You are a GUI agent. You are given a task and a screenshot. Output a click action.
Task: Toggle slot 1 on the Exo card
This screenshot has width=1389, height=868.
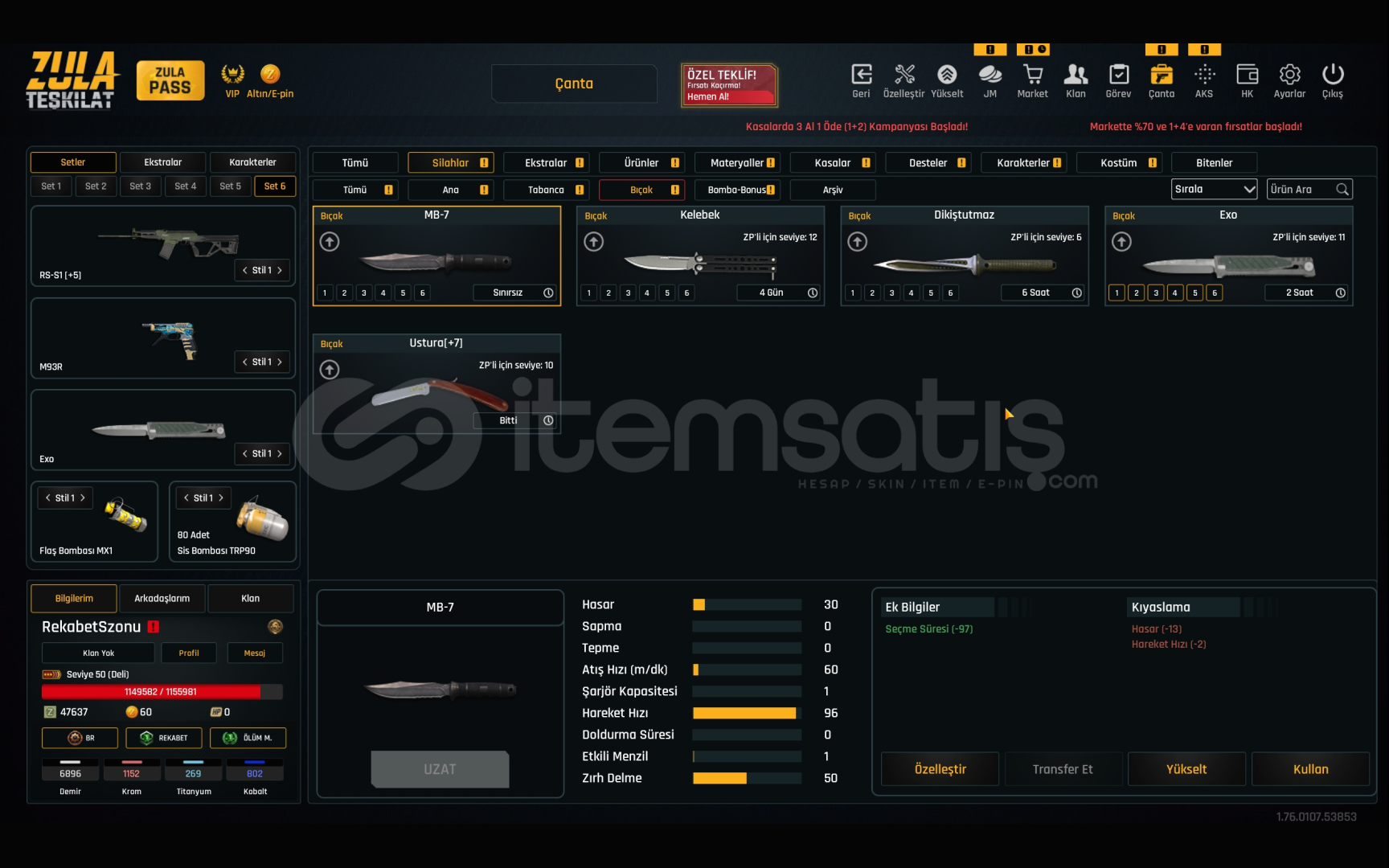click(x=1117, y=293)
